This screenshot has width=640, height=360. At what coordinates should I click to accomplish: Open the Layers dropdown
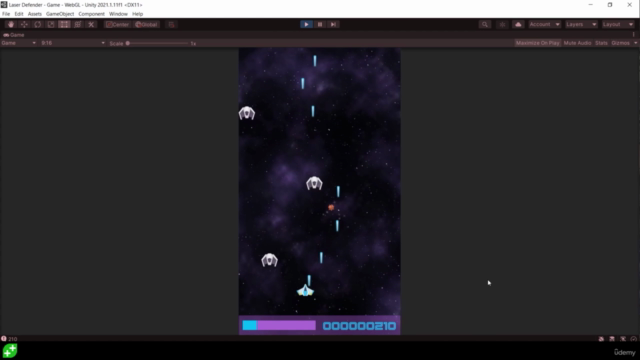(581, 24)
